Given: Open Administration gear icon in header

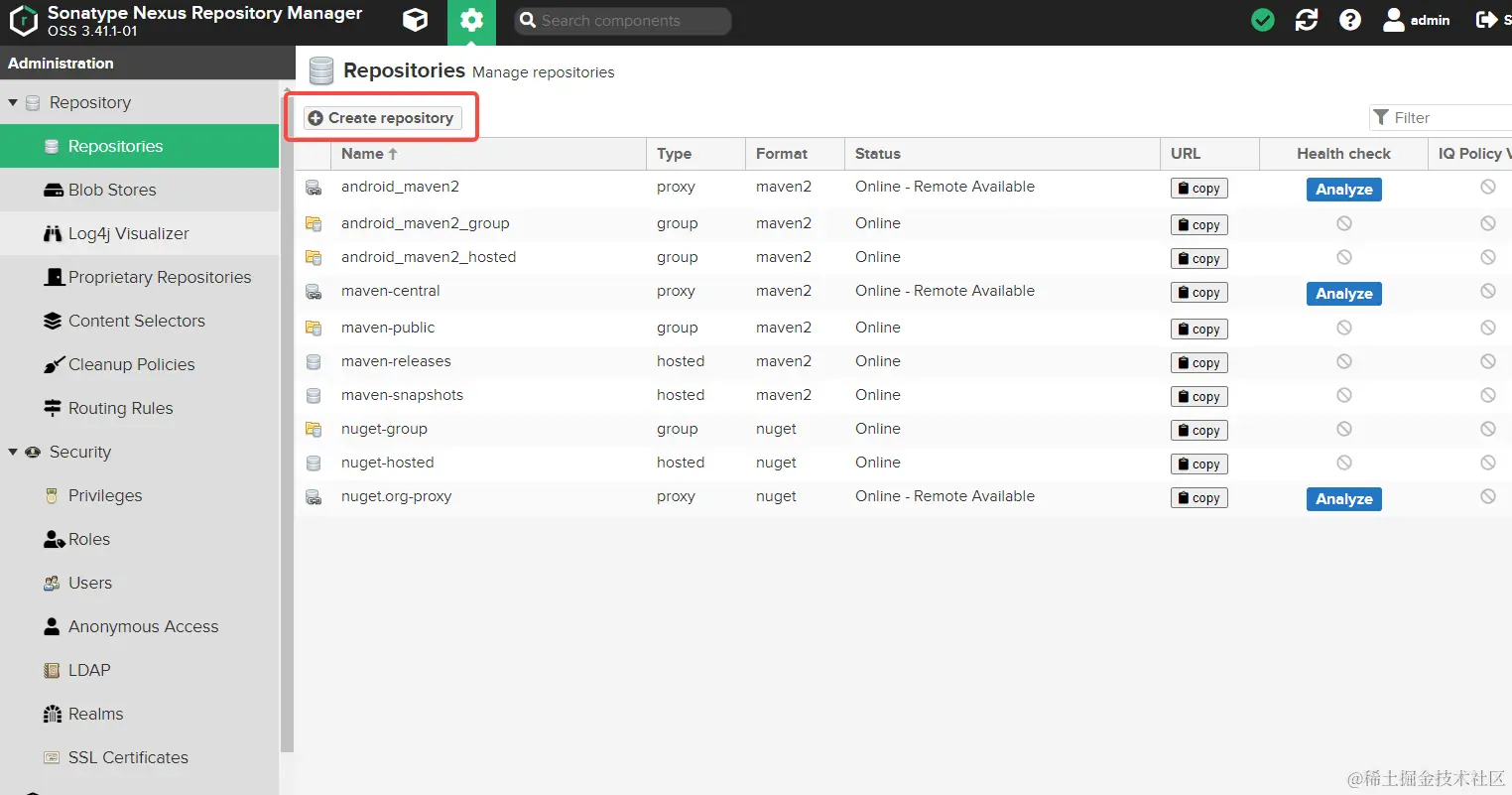Looking at the screenshot, I should tap(471, 22).
